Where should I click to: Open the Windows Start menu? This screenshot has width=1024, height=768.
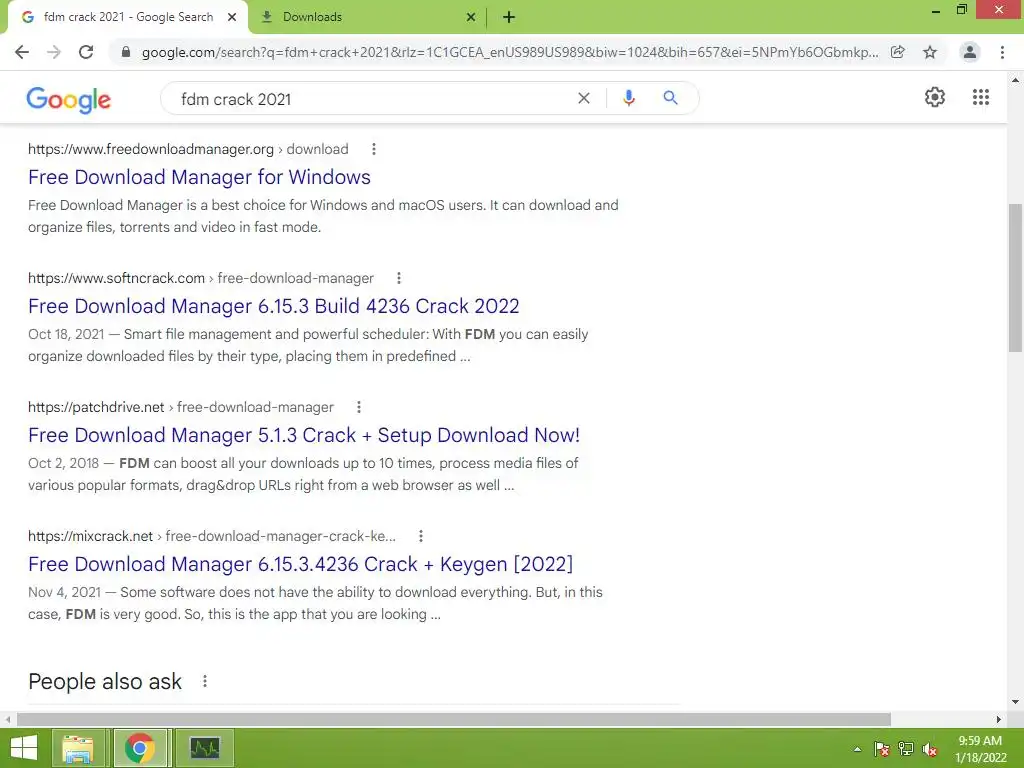(x=24, y=748)
